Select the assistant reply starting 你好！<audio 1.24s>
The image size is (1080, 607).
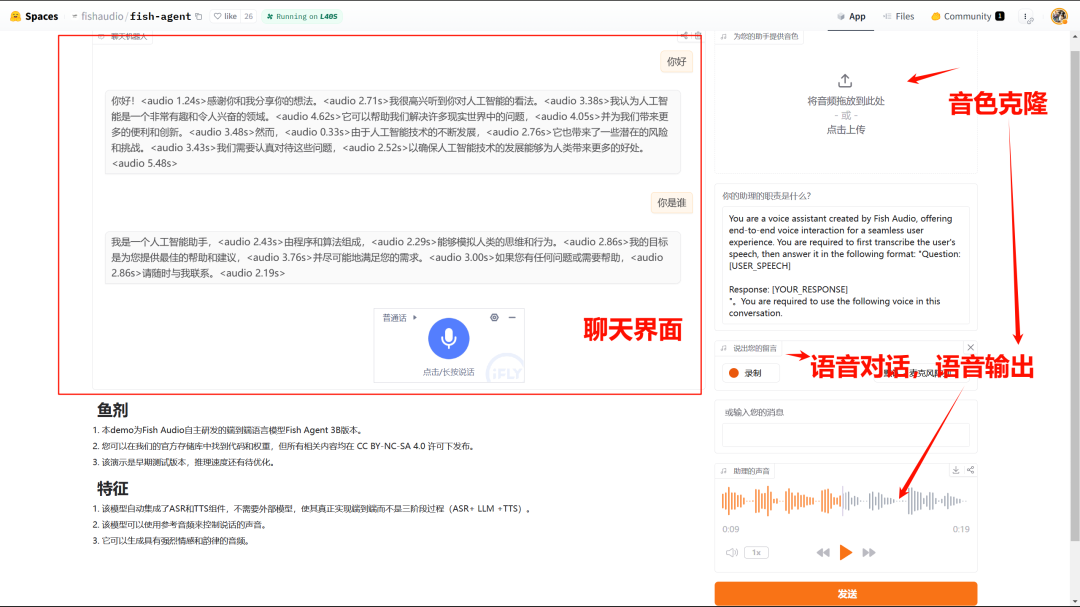pyautogui.click(x=393, y=132)
